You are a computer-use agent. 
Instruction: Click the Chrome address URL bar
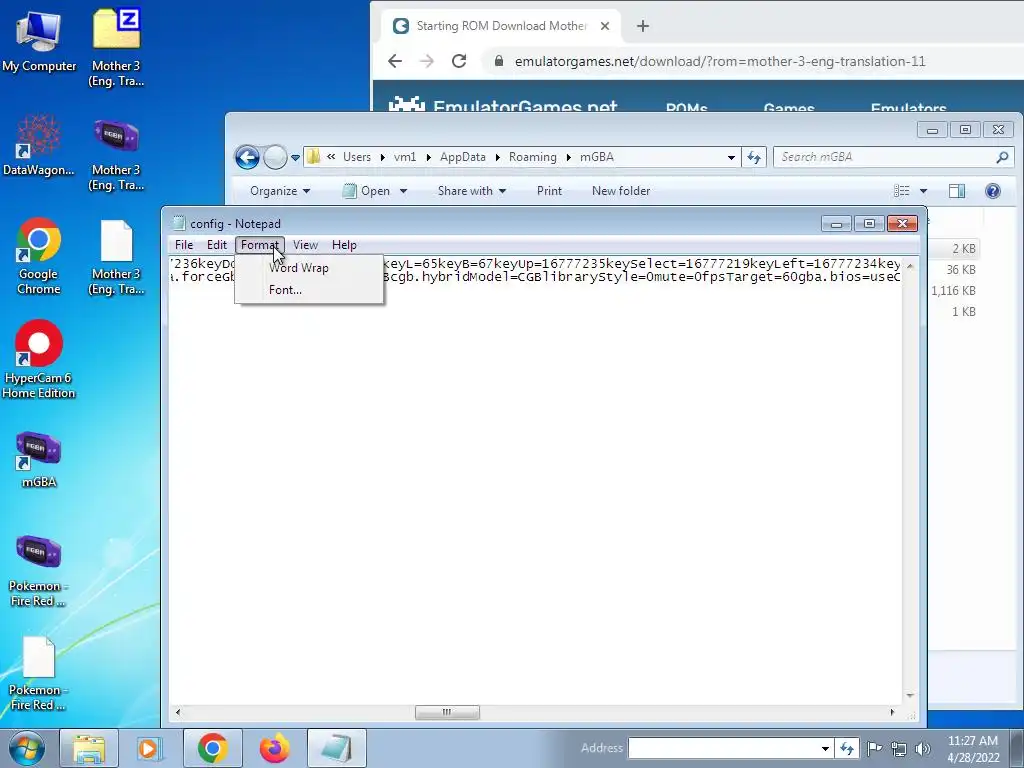[x=720, y=61]
